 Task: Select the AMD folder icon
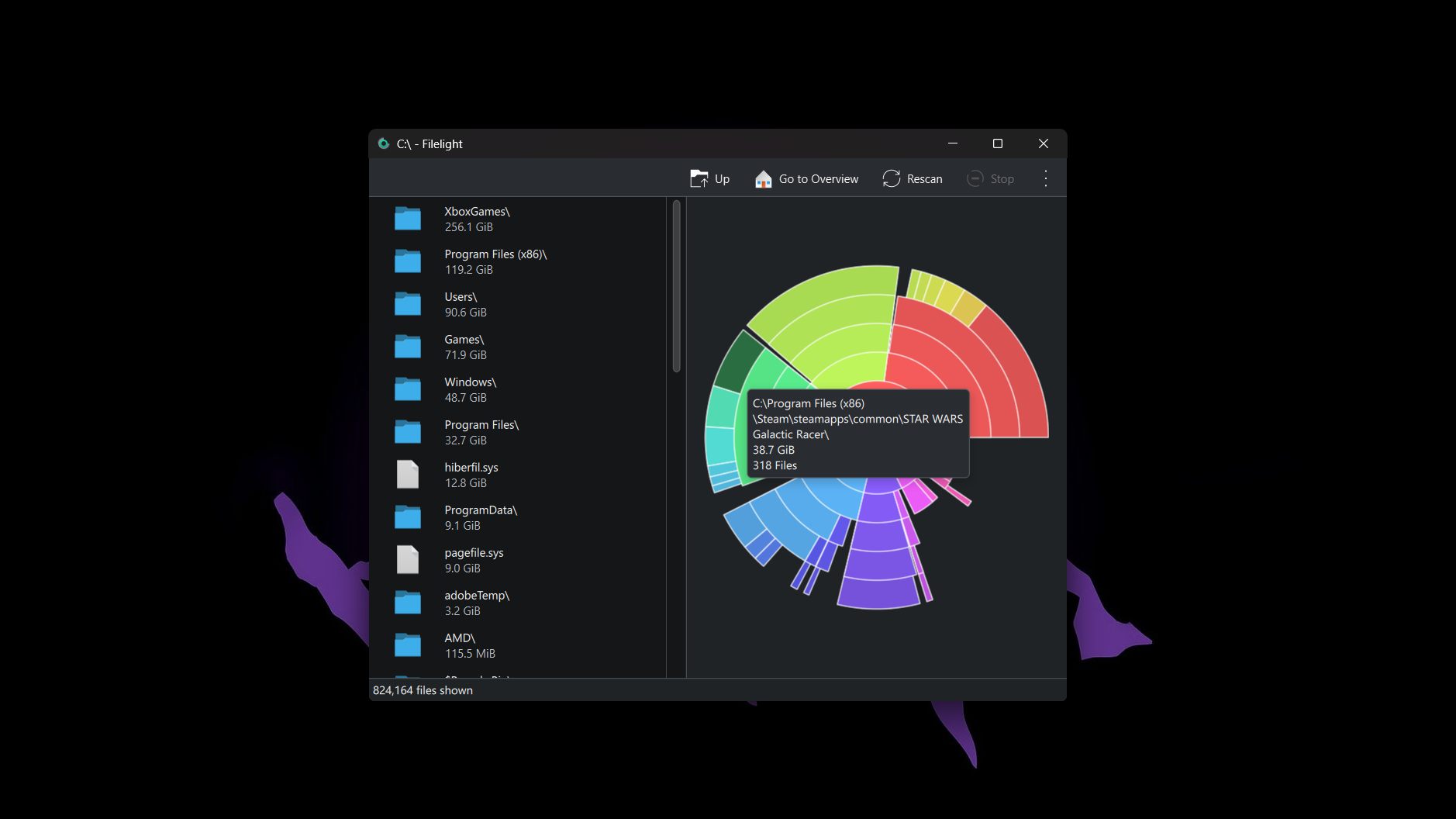point(408,645)
